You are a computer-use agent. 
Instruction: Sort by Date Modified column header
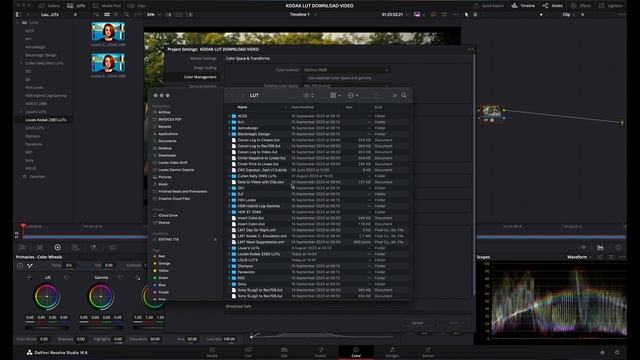click(302, 107)
